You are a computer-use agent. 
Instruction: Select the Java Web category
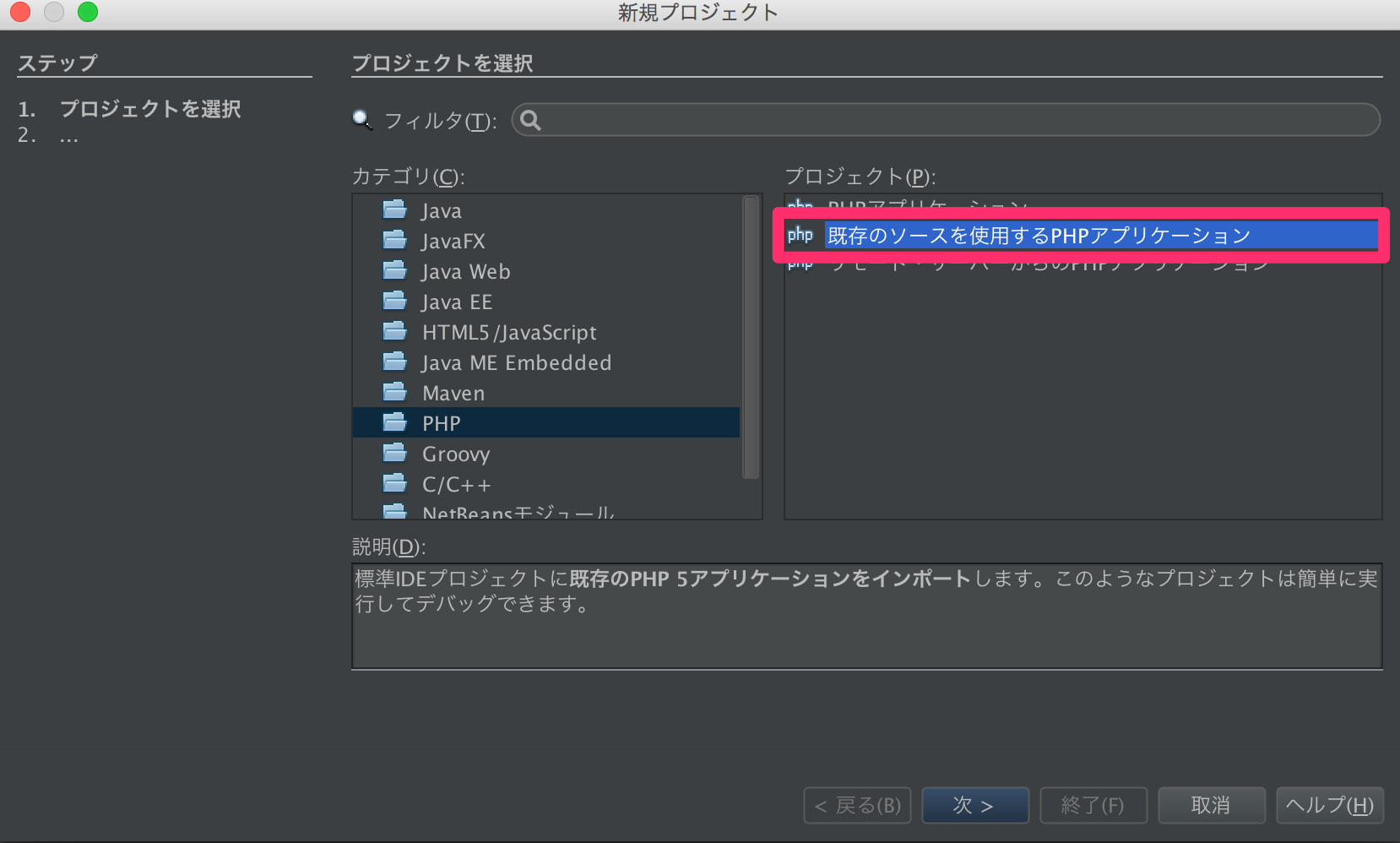[465, 270]
